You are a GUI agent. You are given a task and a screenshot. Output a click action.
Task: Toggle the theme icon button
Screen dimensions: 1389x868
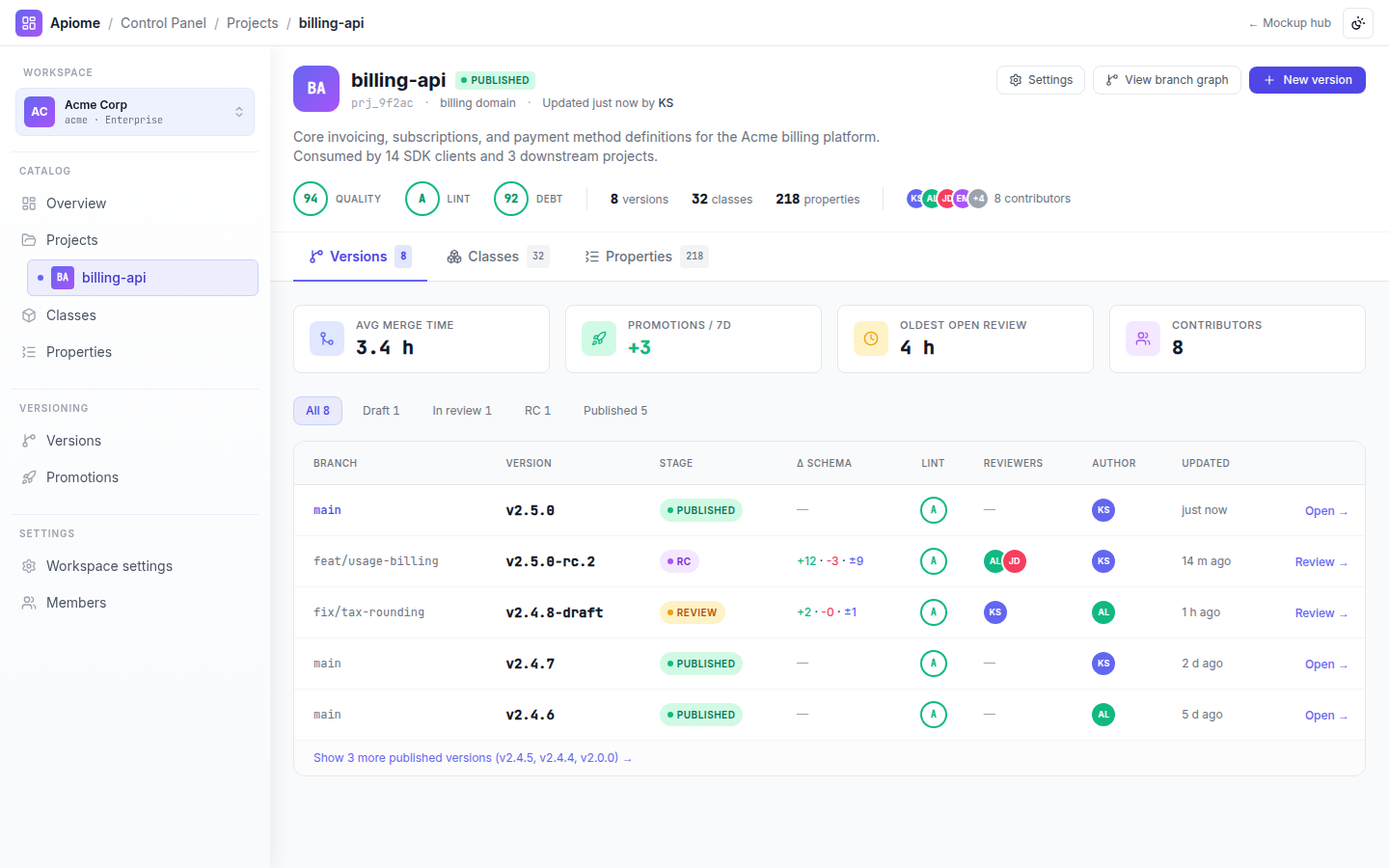tap(1358, 23)
